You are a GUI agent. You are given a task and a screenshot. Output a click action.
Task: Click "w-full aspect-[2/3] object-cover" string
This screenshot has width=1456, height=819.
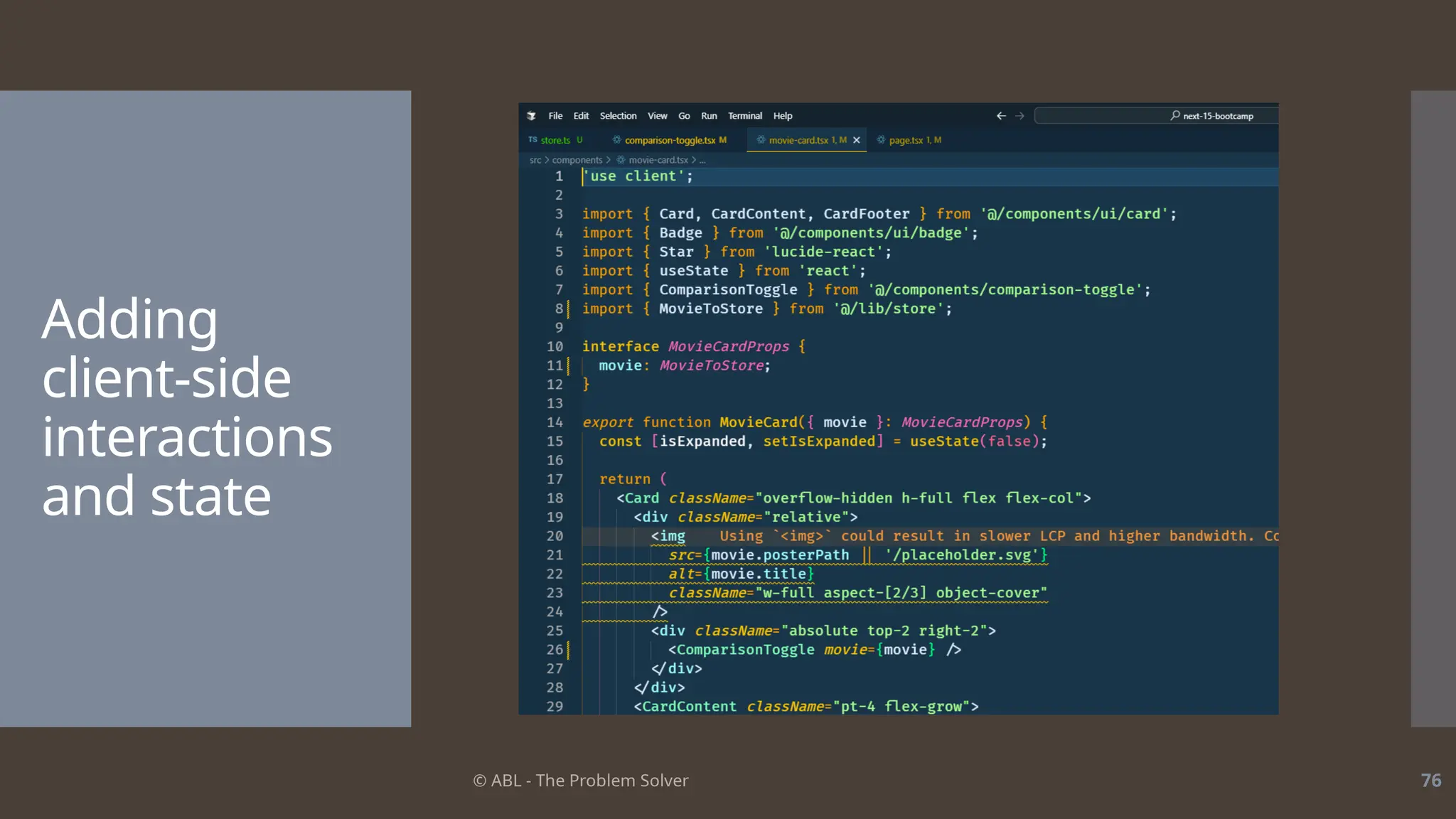coord(901,593)
